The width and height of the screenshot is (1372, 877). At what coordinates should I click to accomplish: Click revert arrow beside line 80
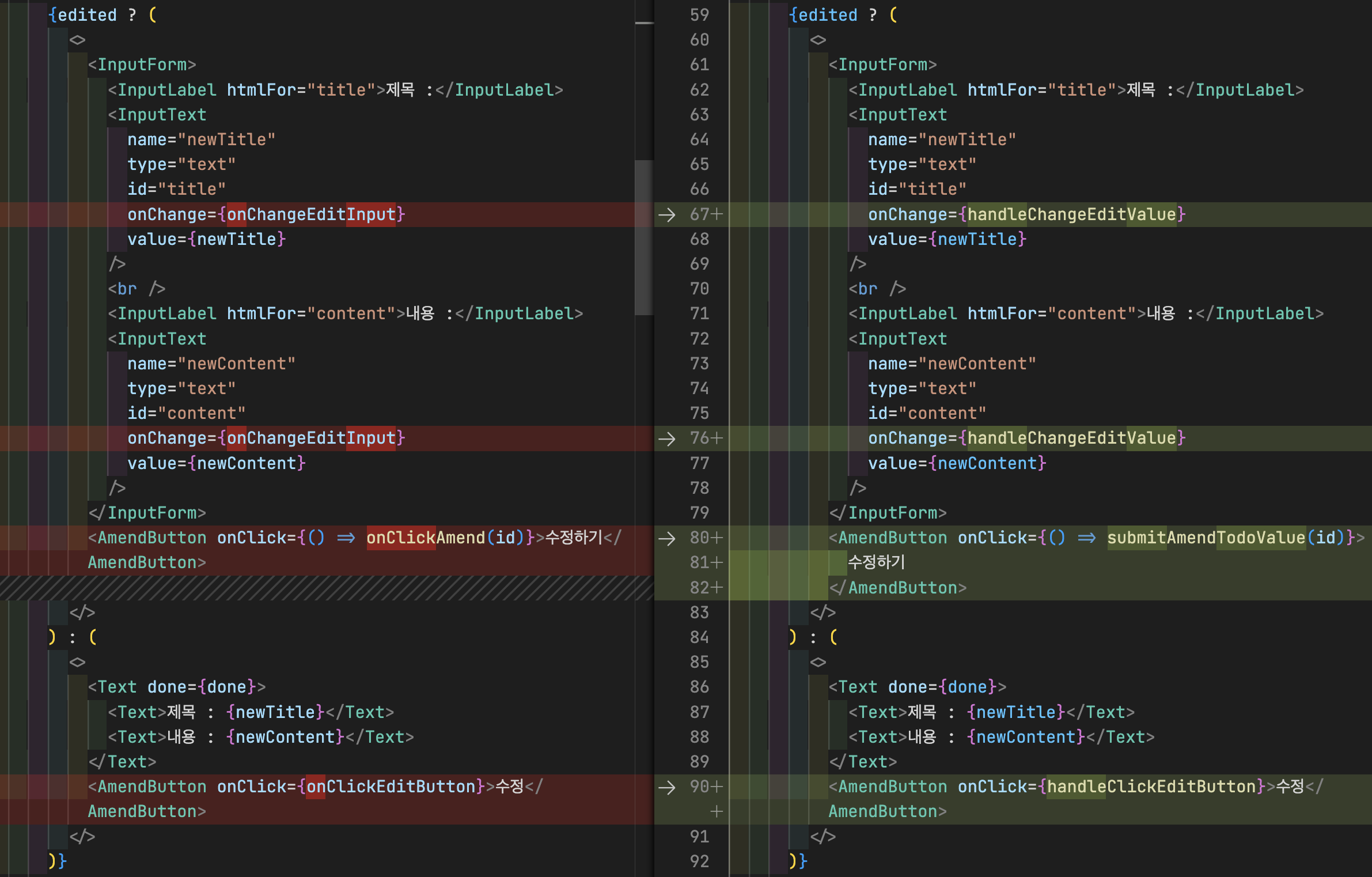click(666, 538)
